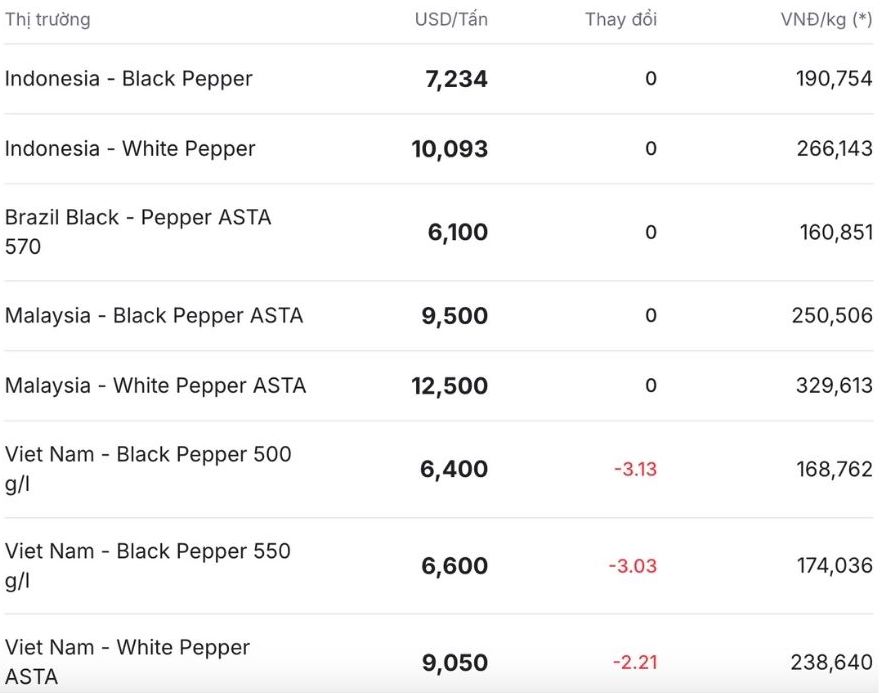Click the 10,093 USD price value

pos(450,149)
